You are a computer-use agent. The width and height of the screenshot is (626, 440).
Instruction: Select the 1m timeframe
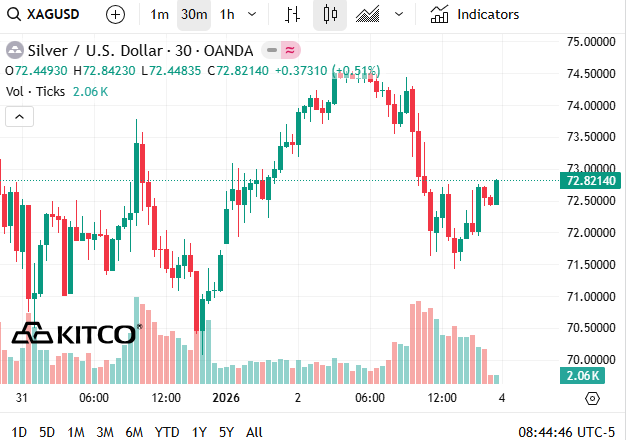pos(159,15)
